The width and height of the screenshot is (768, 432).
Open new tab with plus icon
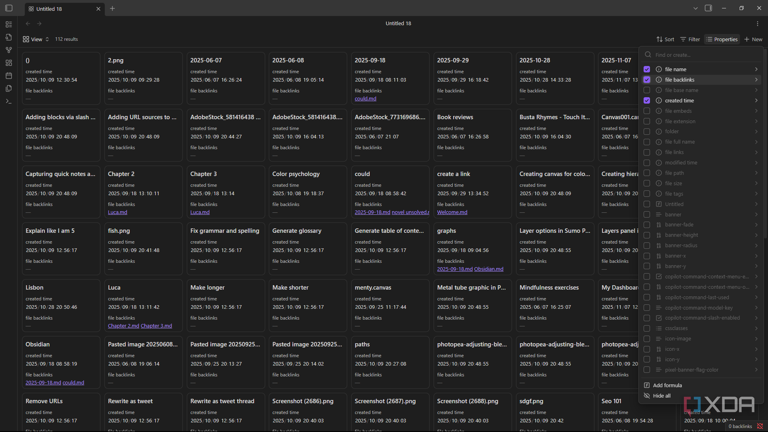tap(112, 8)
